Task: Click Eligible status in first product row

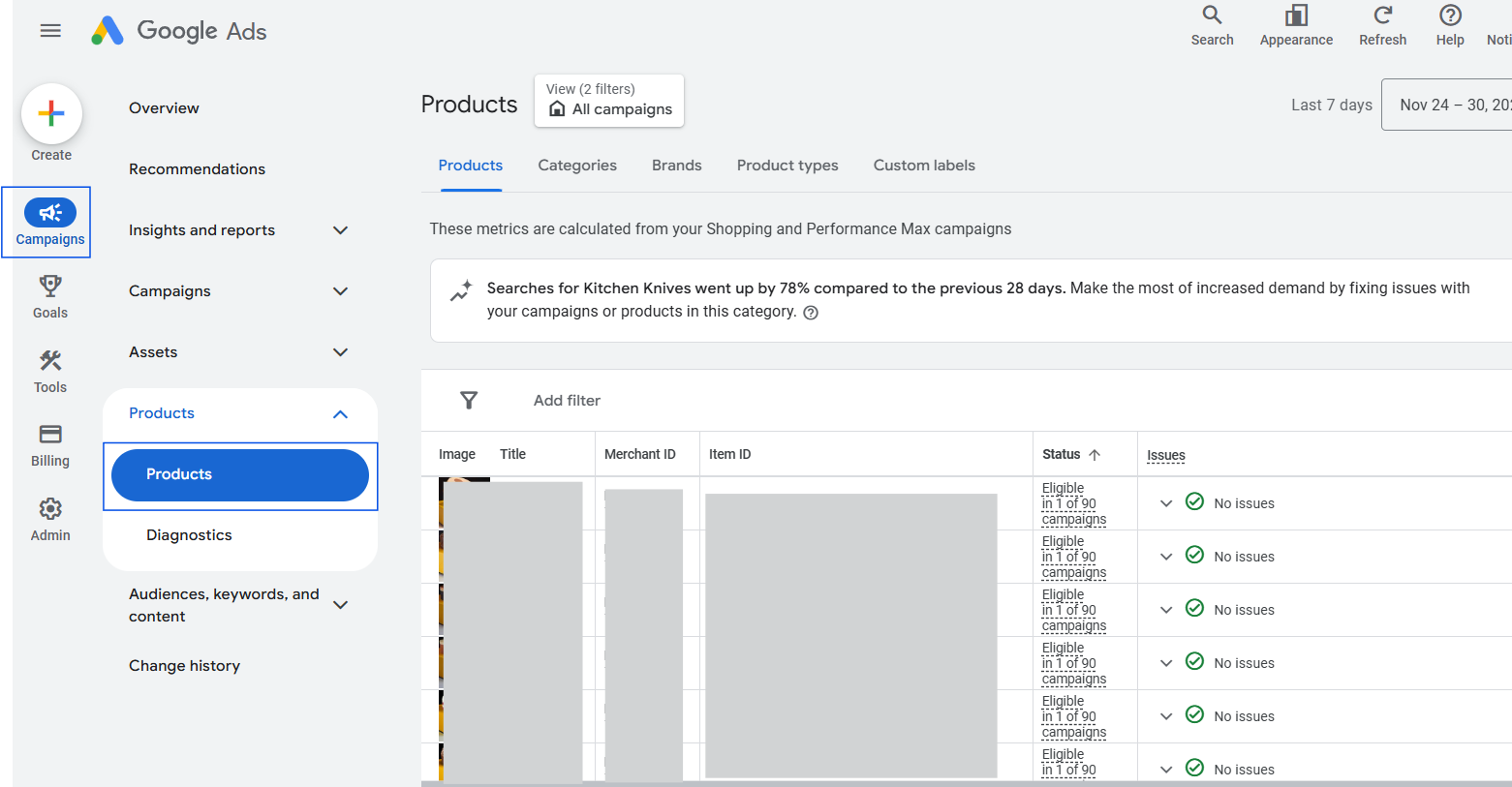Action: [1073, 503]
